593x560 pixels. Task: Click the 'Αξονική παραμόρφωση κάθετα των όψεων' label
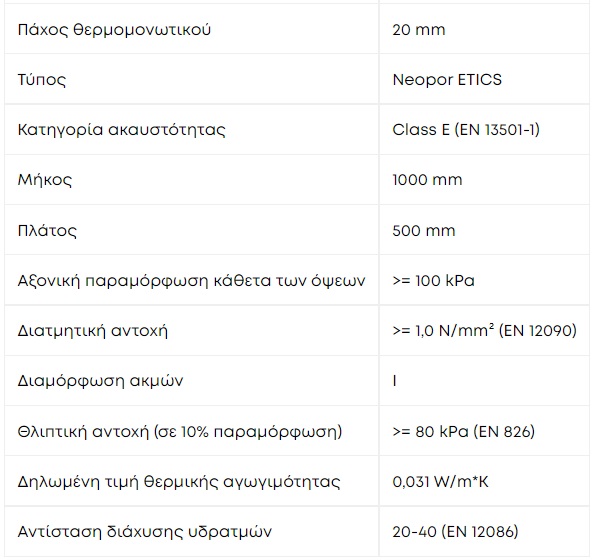(191, 281)
